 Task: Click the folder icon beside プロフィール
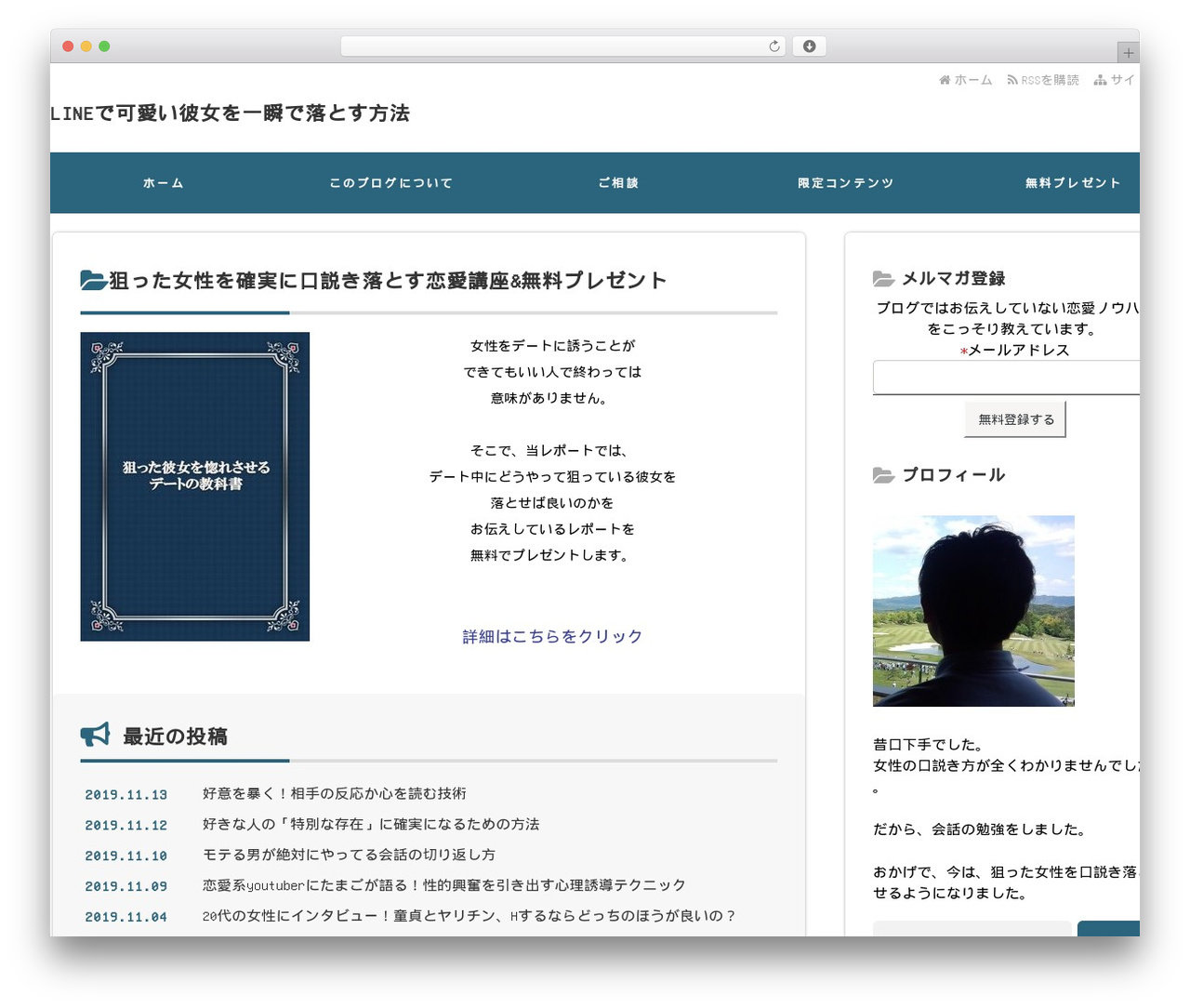pyautogui.click(x=883, y=475)
